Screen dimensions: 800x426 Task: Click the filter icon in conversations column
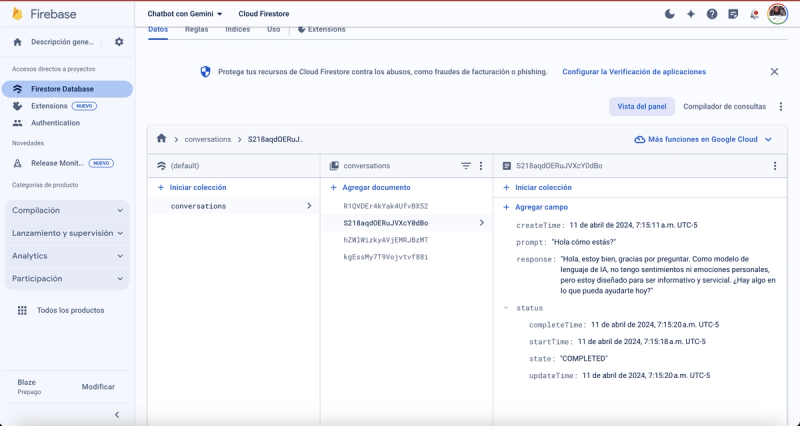(x=466, y=166)
